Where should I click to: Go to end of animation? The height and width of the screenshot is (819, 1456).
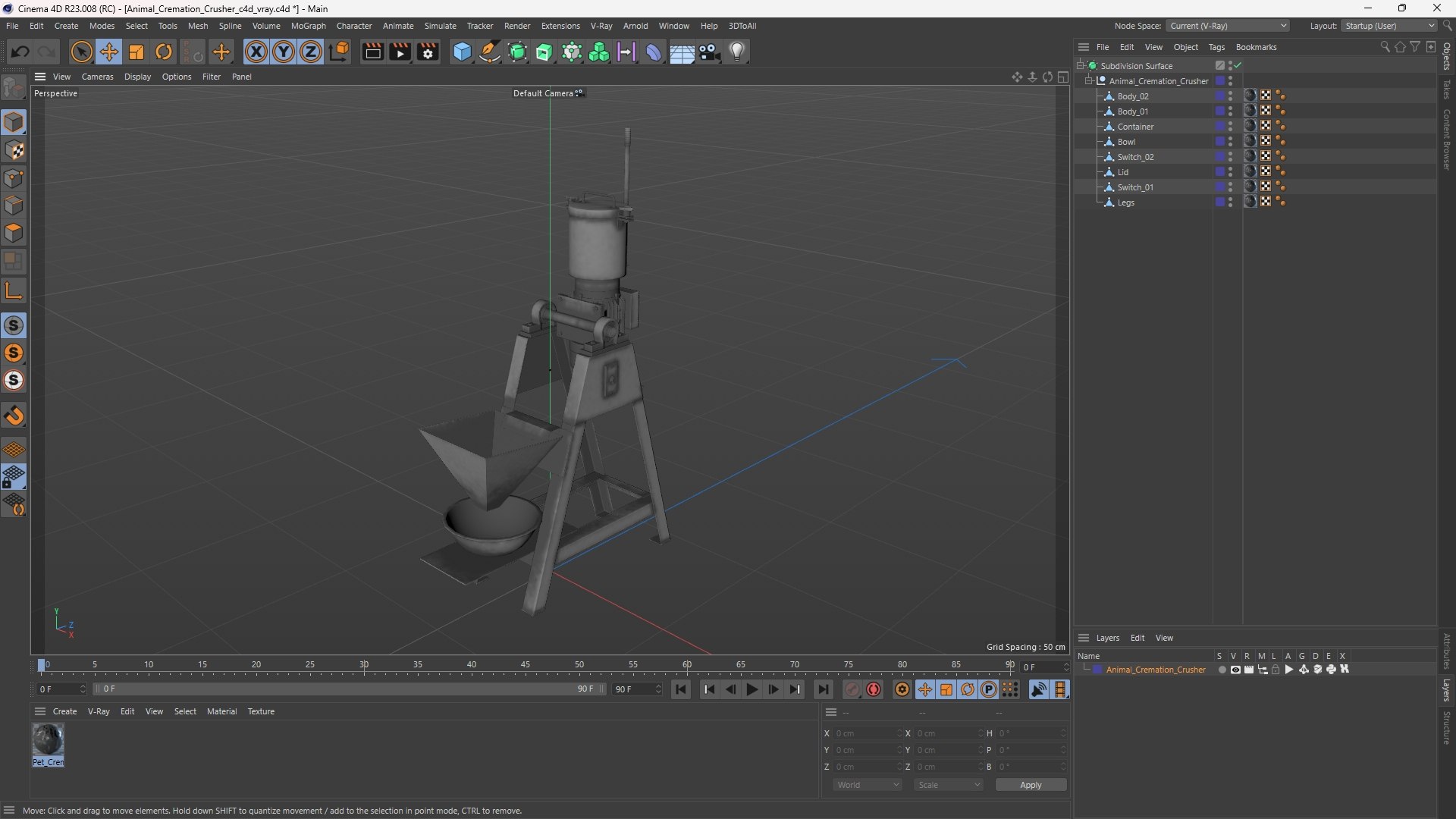[824, 689]
